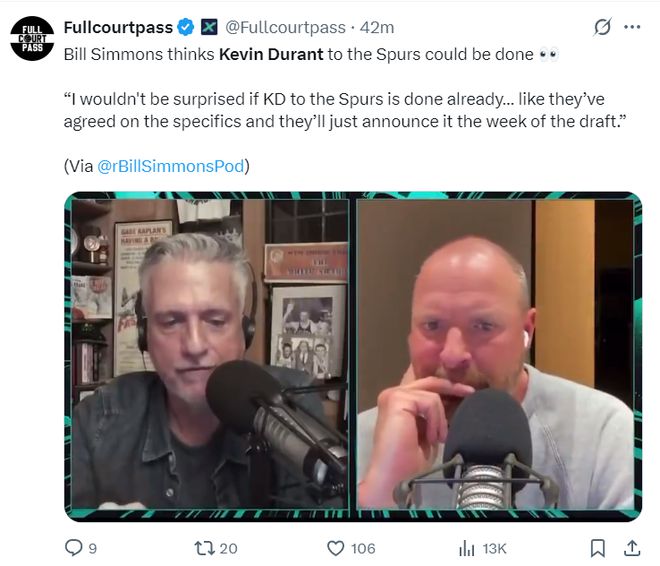
Task: Click the Fullcourtpass display name
Action: pos(118,27)
